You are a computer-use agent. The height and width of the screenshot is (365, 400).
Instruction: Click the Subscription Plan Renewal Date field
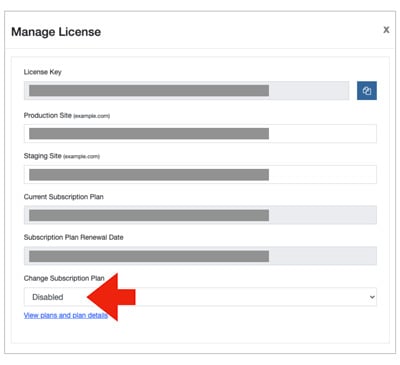coord(200,256)
